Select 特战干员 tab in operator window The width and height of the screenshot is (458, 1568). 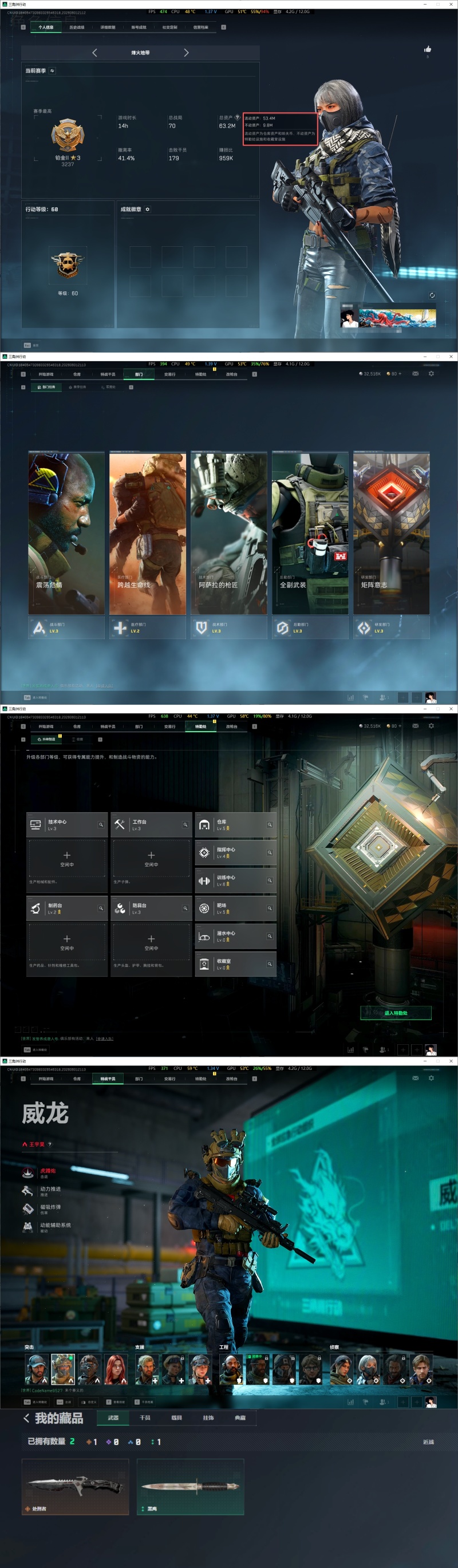pyautogui.click(x=108, y=1079)
